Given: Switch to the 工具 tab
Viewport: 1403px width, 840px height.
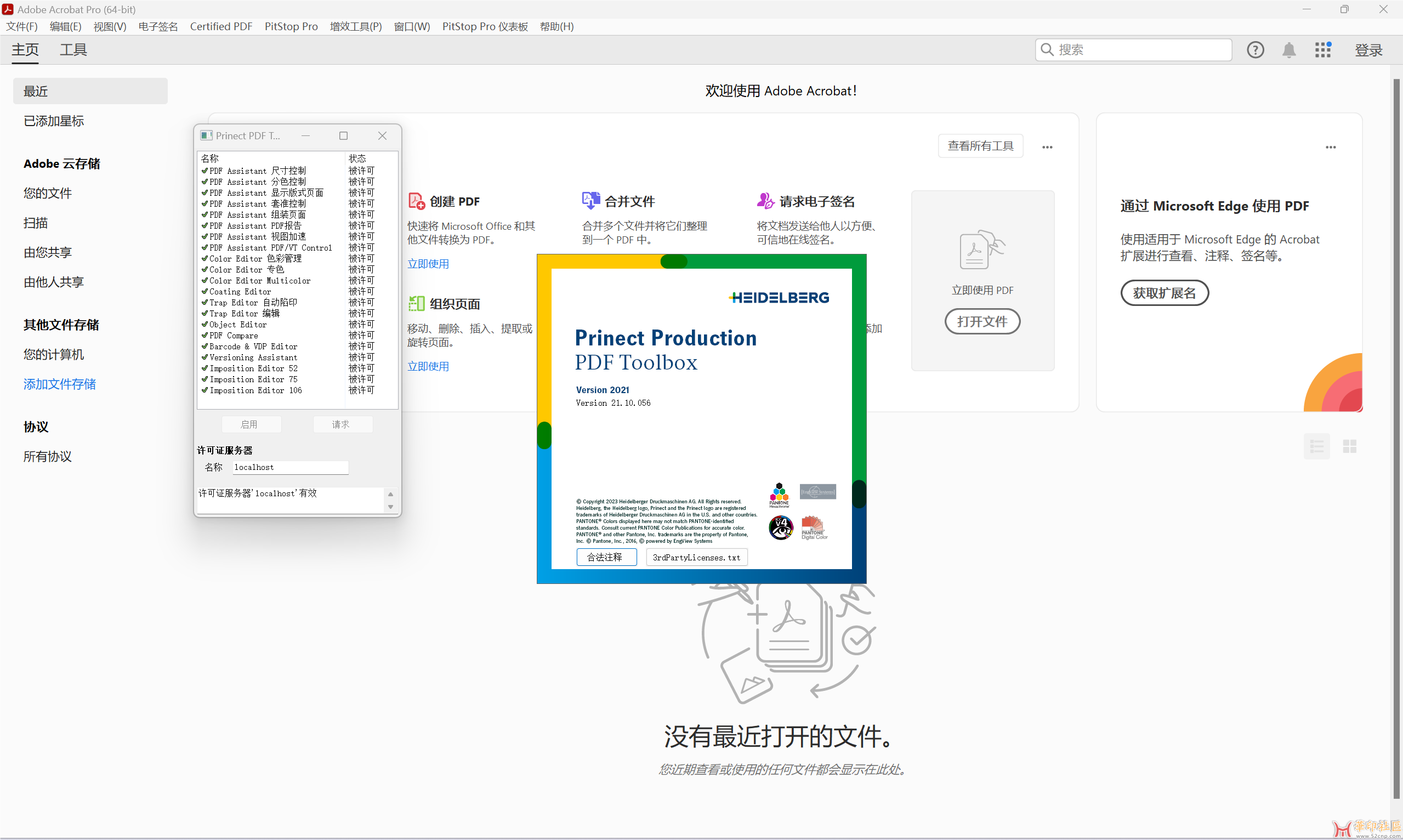Looking at the screenshot, I should pos(73,50).
